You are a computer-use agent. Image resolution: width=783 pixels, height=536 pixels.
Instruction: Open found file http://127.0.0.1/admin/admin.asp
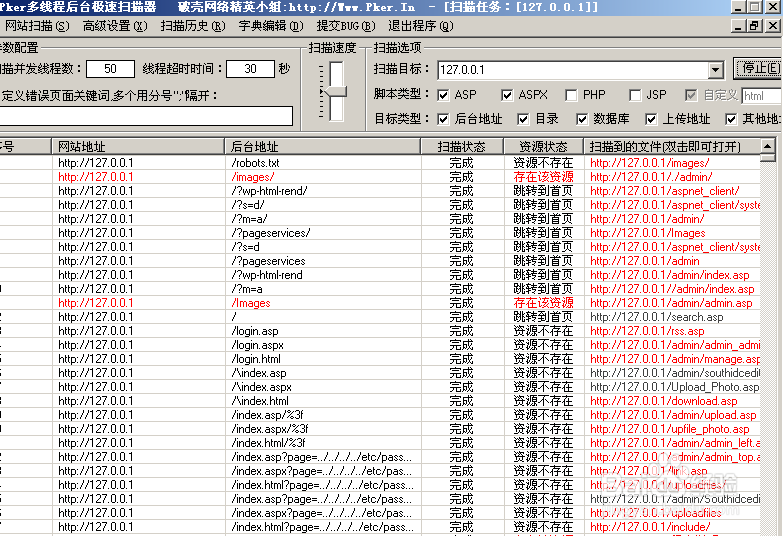[671, 303]
